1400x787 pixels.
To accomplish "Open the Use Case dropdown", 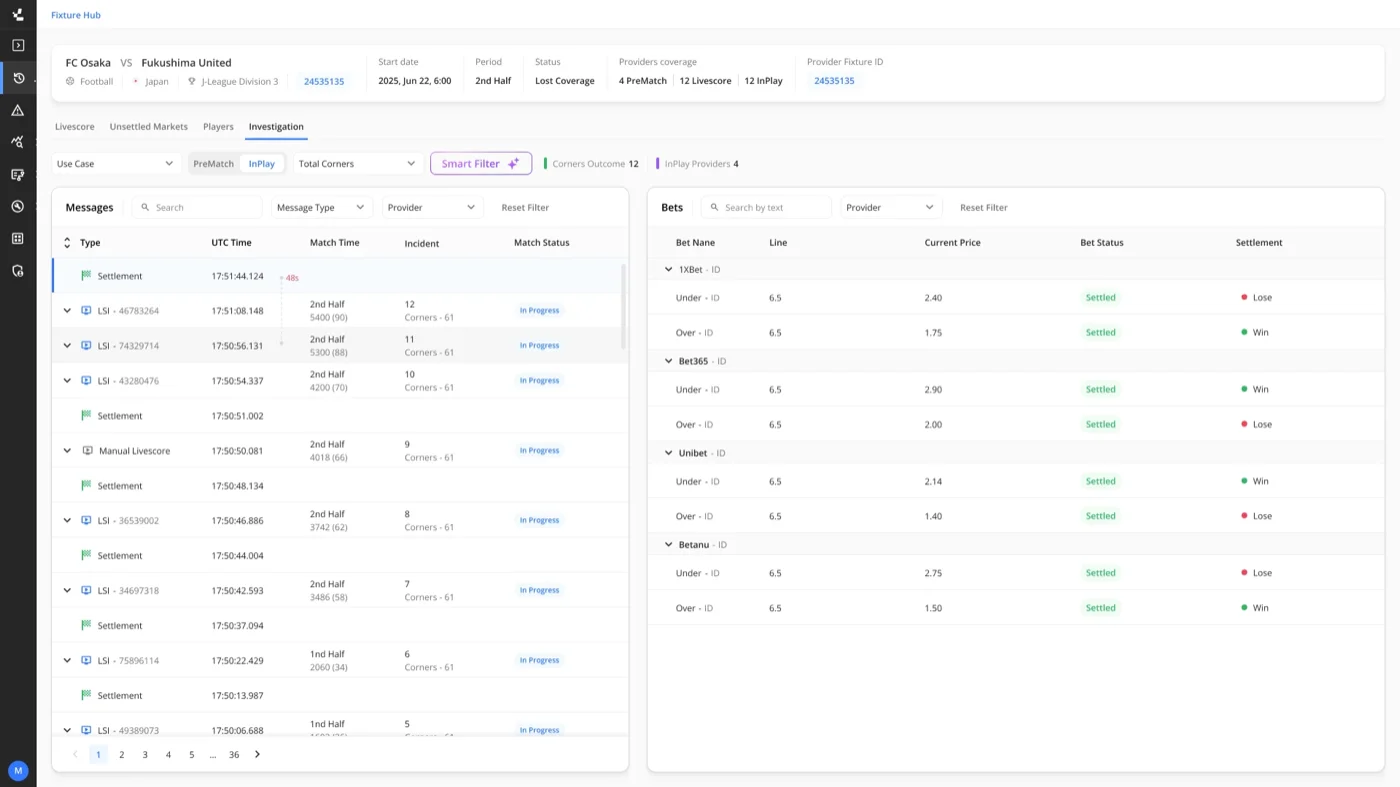I will tap(115, 164).
